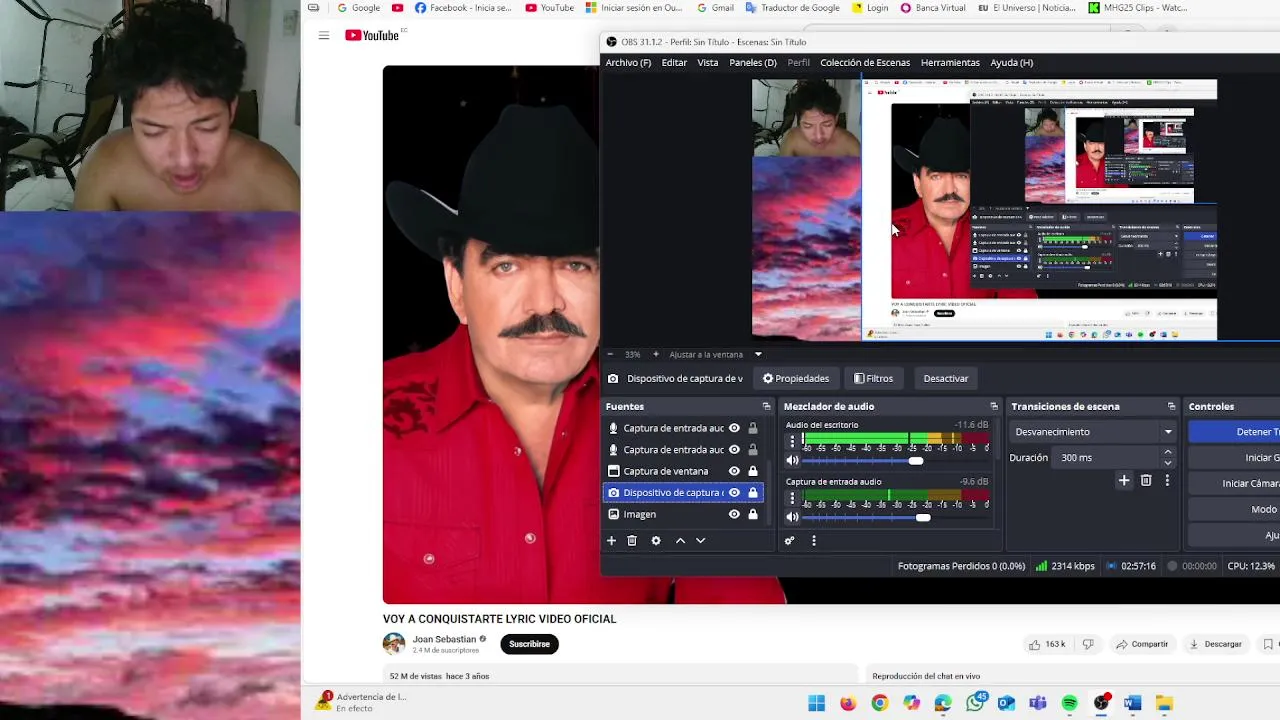Undock the Mezclador de audio panel

994,406
